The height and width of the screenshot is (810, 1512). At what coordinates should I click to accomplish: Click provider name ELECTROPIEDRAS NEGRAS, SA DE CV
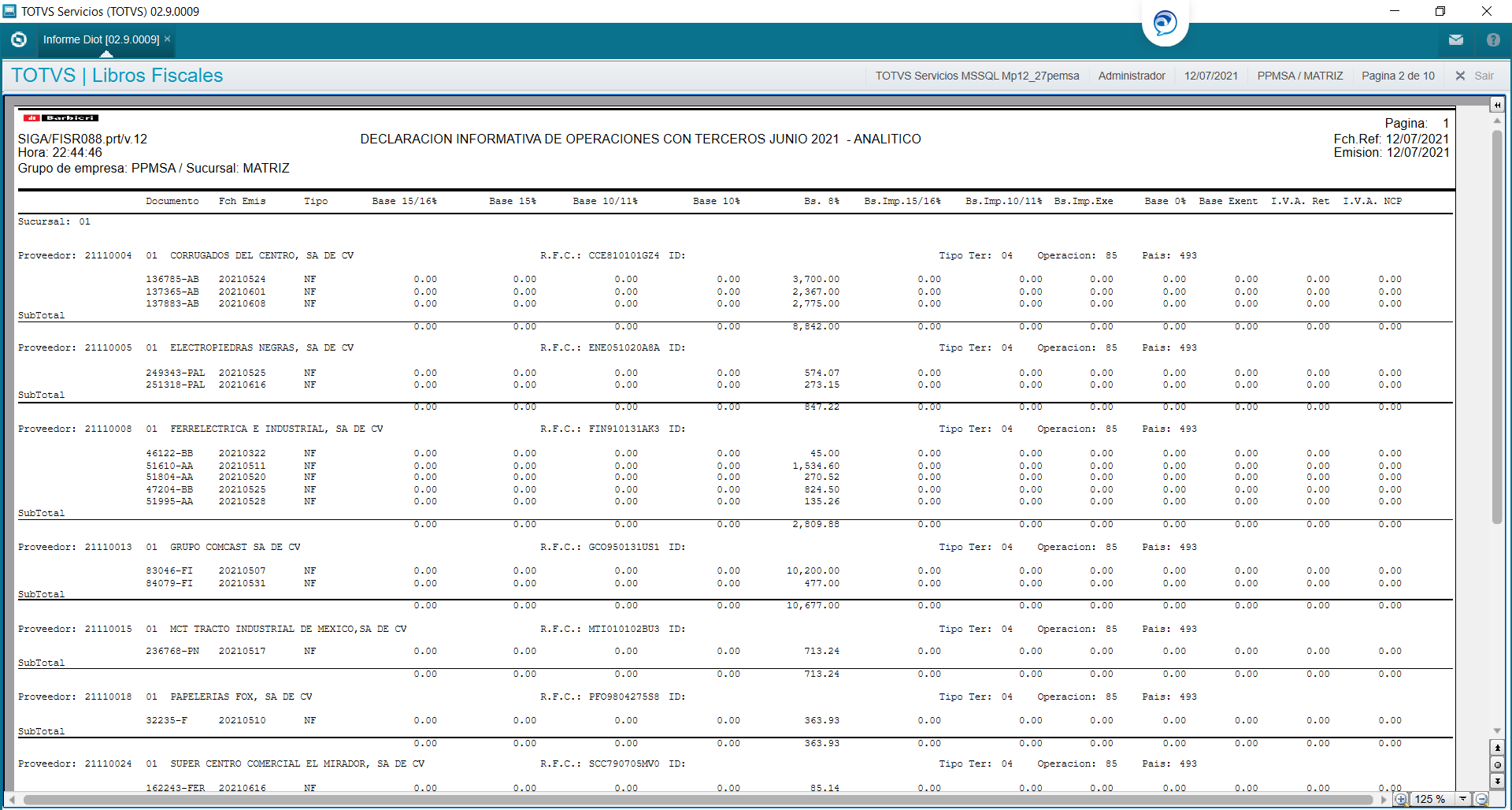262,348
